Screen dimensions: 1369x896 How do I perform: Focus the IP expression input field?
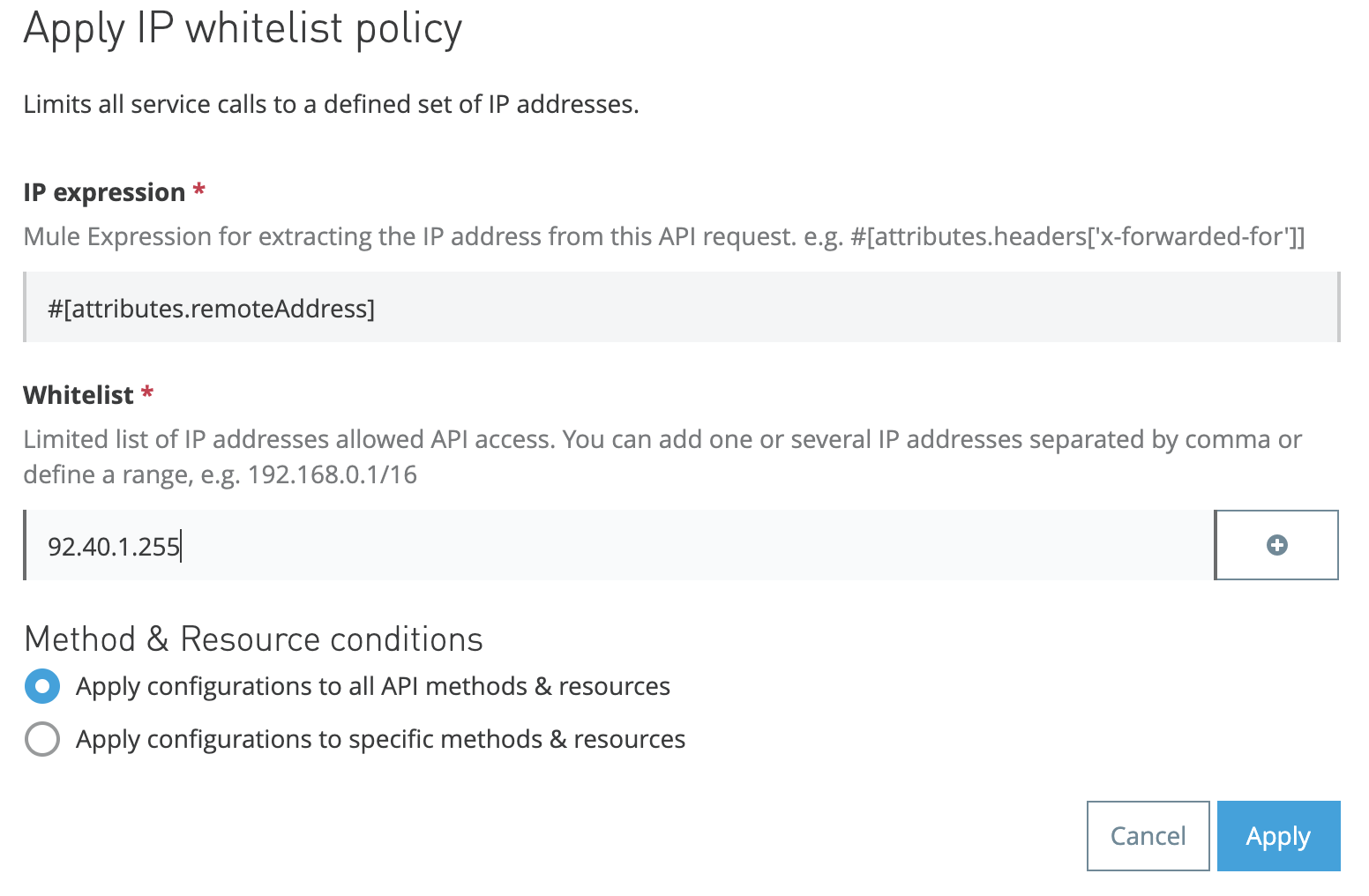[x=681, y=308]
